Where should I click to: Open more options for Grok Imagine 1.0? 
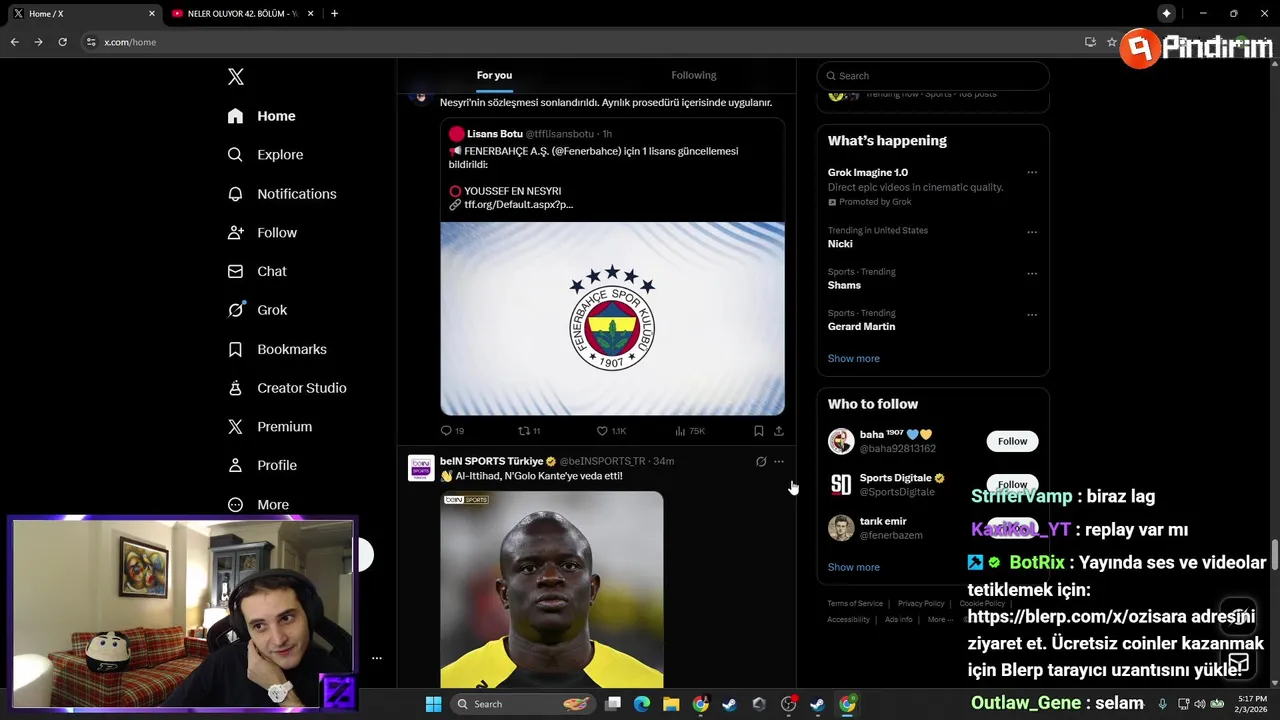click(1032, 173)
